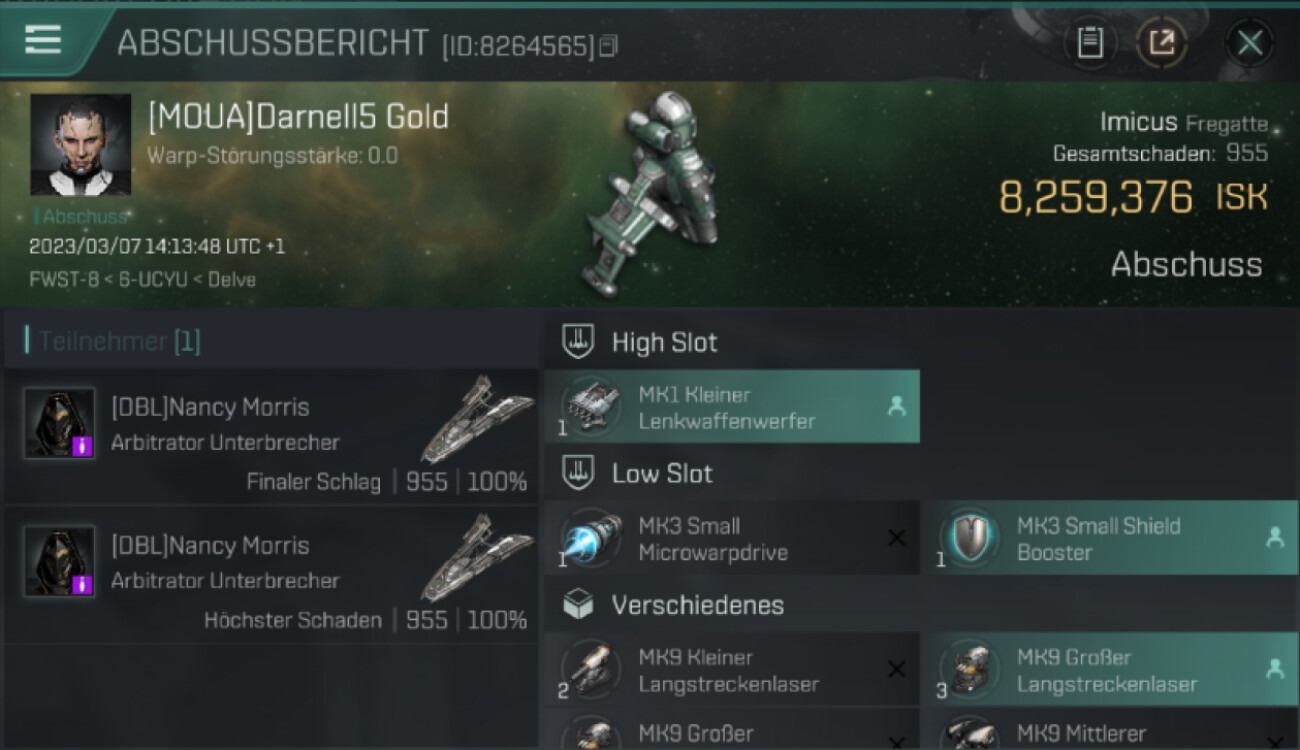Share report via export icon
This screenshot has width=1300, height=750.
pos(1162,42)
